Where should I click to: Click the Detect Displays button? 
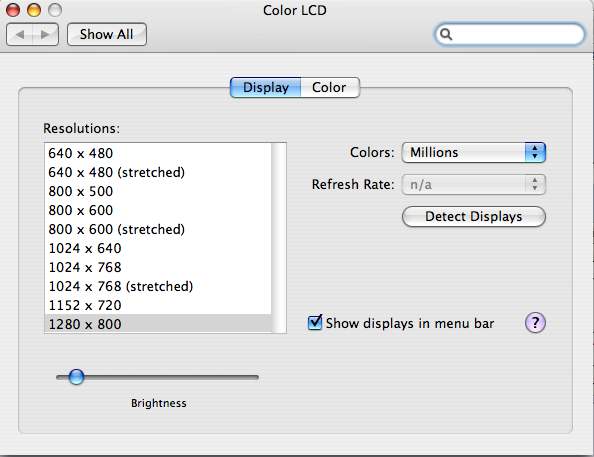tap(474, 217)
